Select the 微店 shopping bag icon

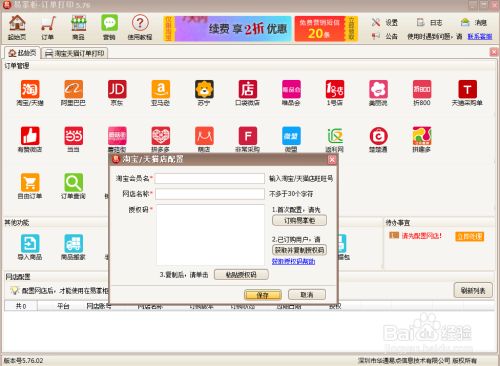204,140
